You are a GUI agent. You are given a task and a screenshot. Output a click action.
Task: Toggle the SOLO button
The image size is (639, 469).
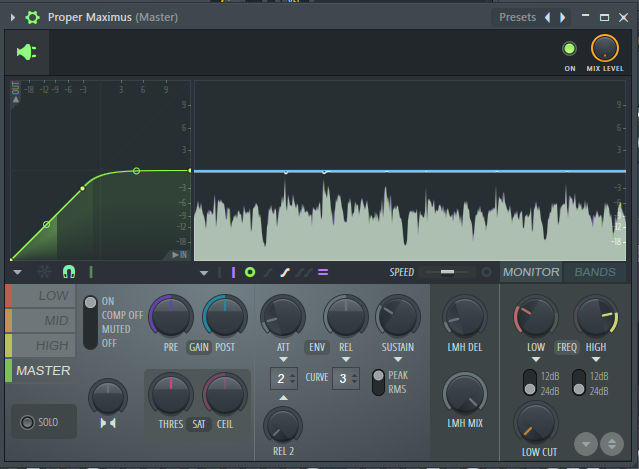pyautogui.click(x=44, y=422)
